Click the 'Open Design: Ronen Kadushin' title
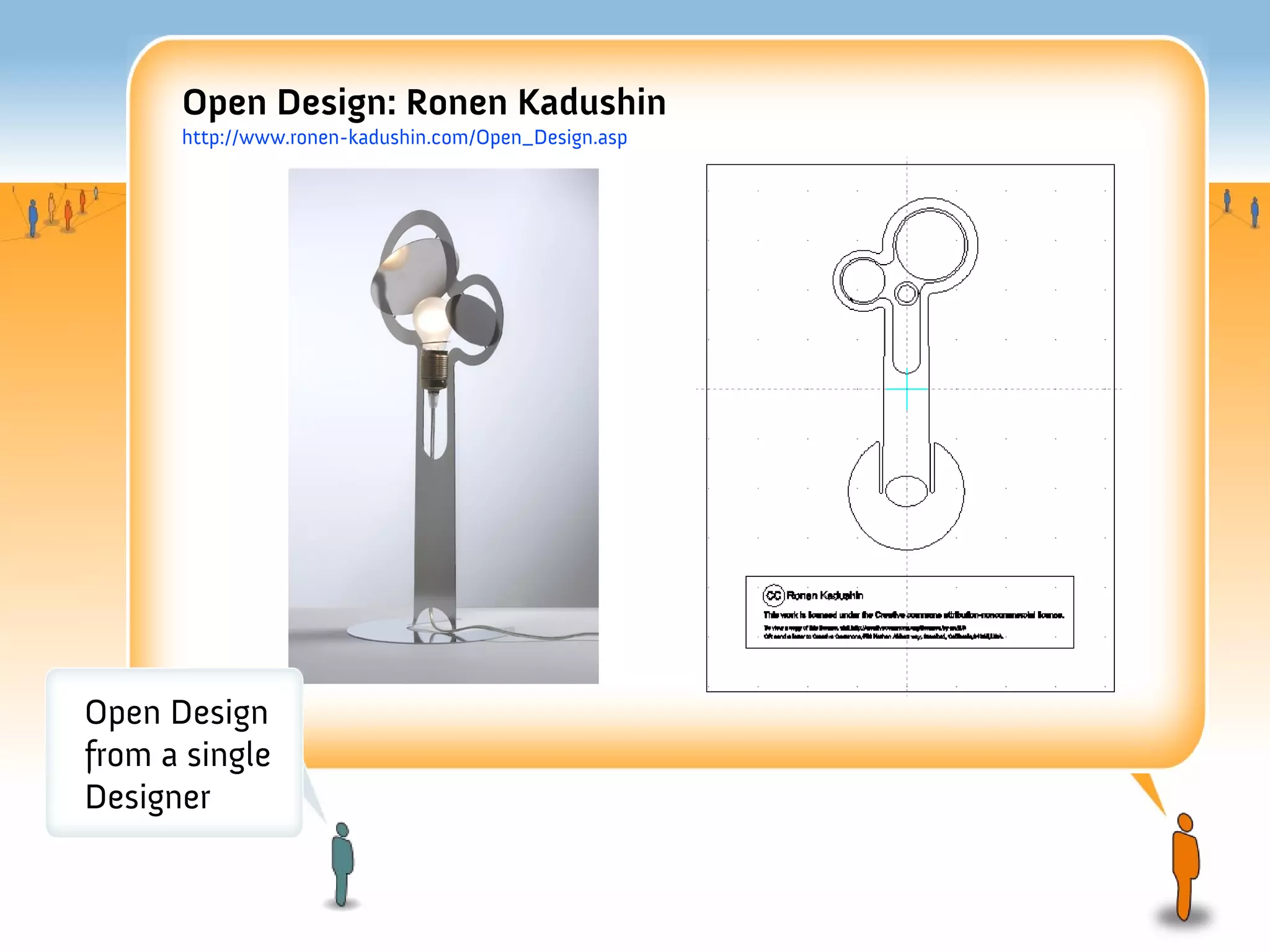The width and height of the screenshot is (1270, 952). pos(424,102)
